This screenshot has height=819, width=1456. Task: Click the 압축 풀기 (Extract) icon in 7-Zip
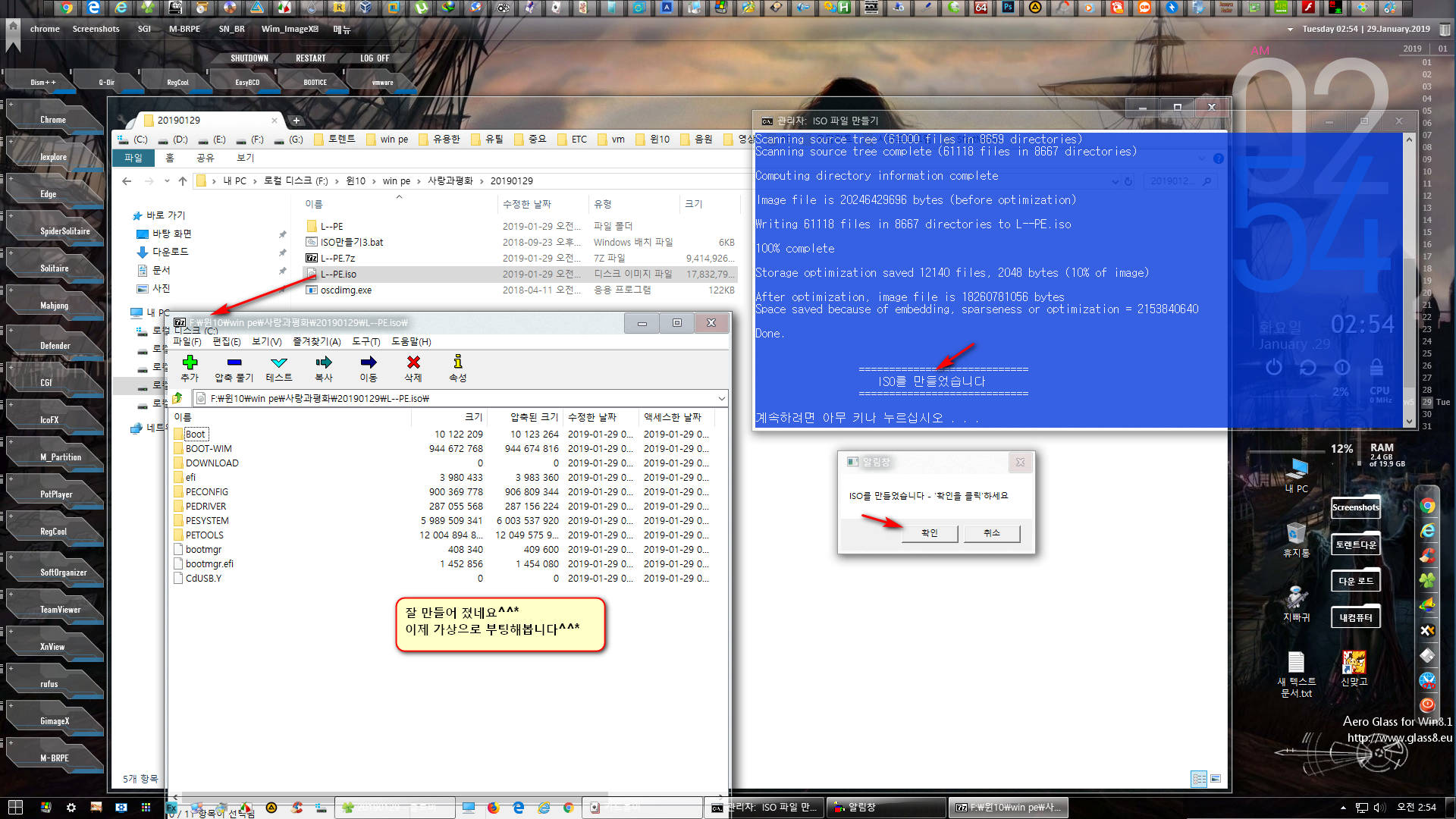point(234,368)
